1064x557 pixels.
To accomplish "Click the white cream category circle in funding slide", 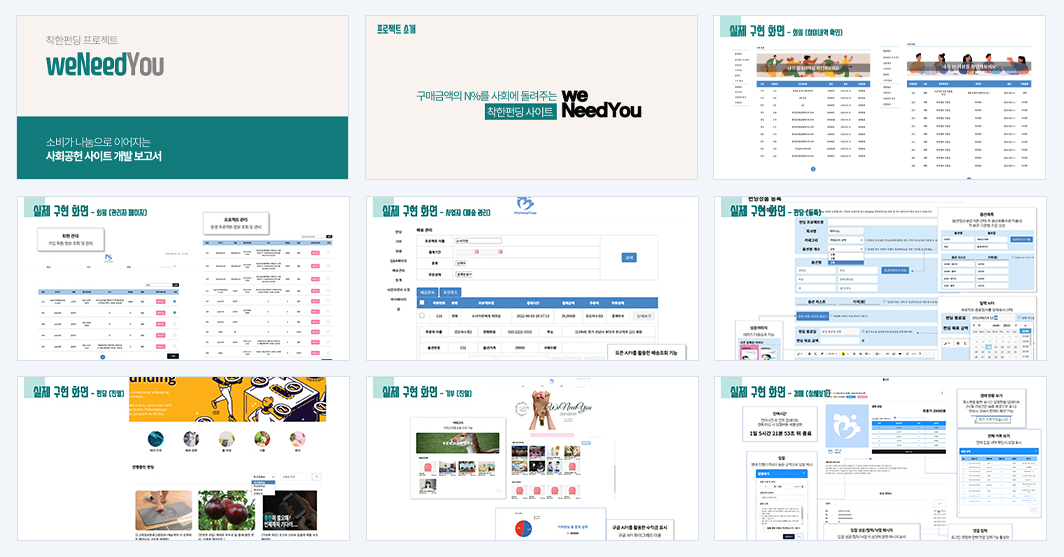I will (227, 439).
